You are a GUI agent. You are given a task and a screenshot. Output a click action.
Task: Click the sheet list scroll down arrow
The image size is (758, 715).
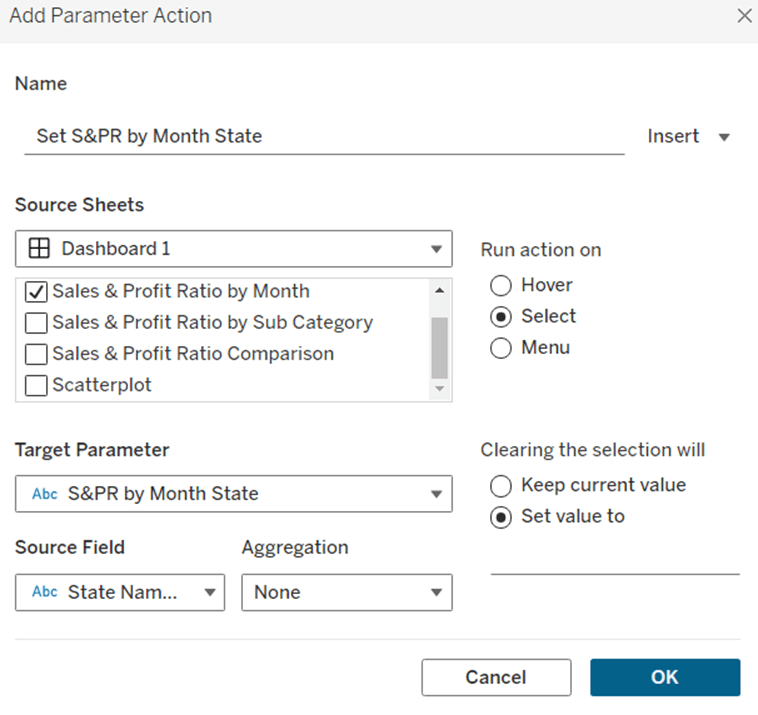tap(439, 388)
